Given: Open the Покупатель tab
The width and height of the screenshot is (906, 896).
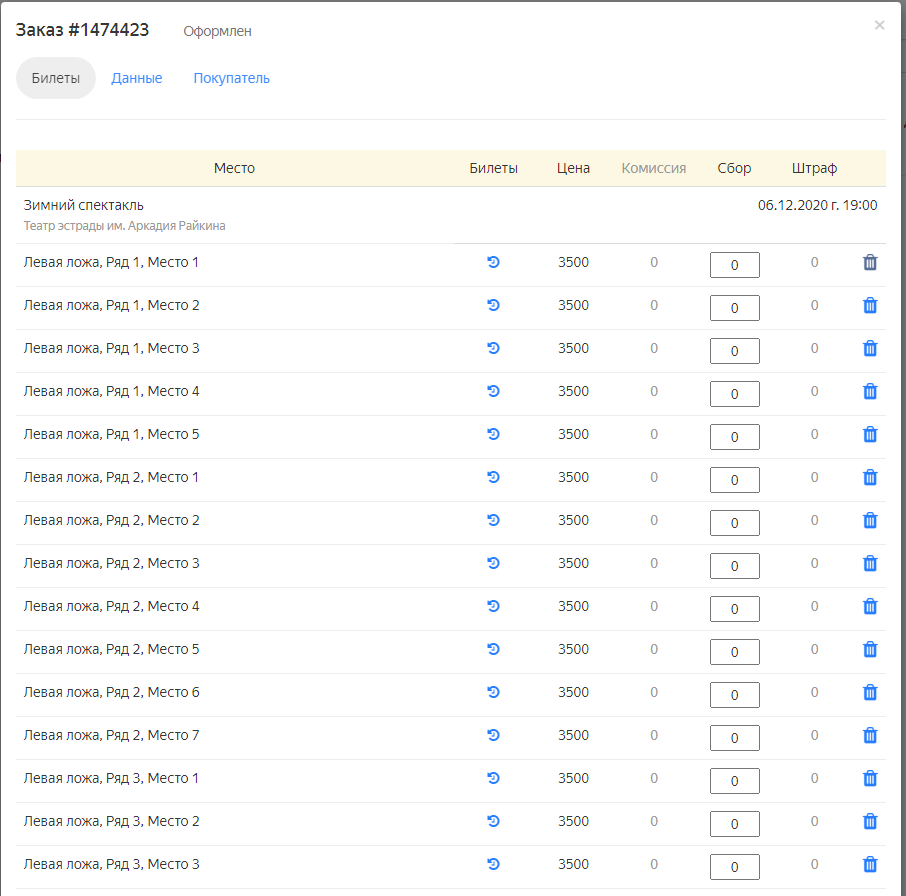Looking at the screenshot, I should coord(231,78).
